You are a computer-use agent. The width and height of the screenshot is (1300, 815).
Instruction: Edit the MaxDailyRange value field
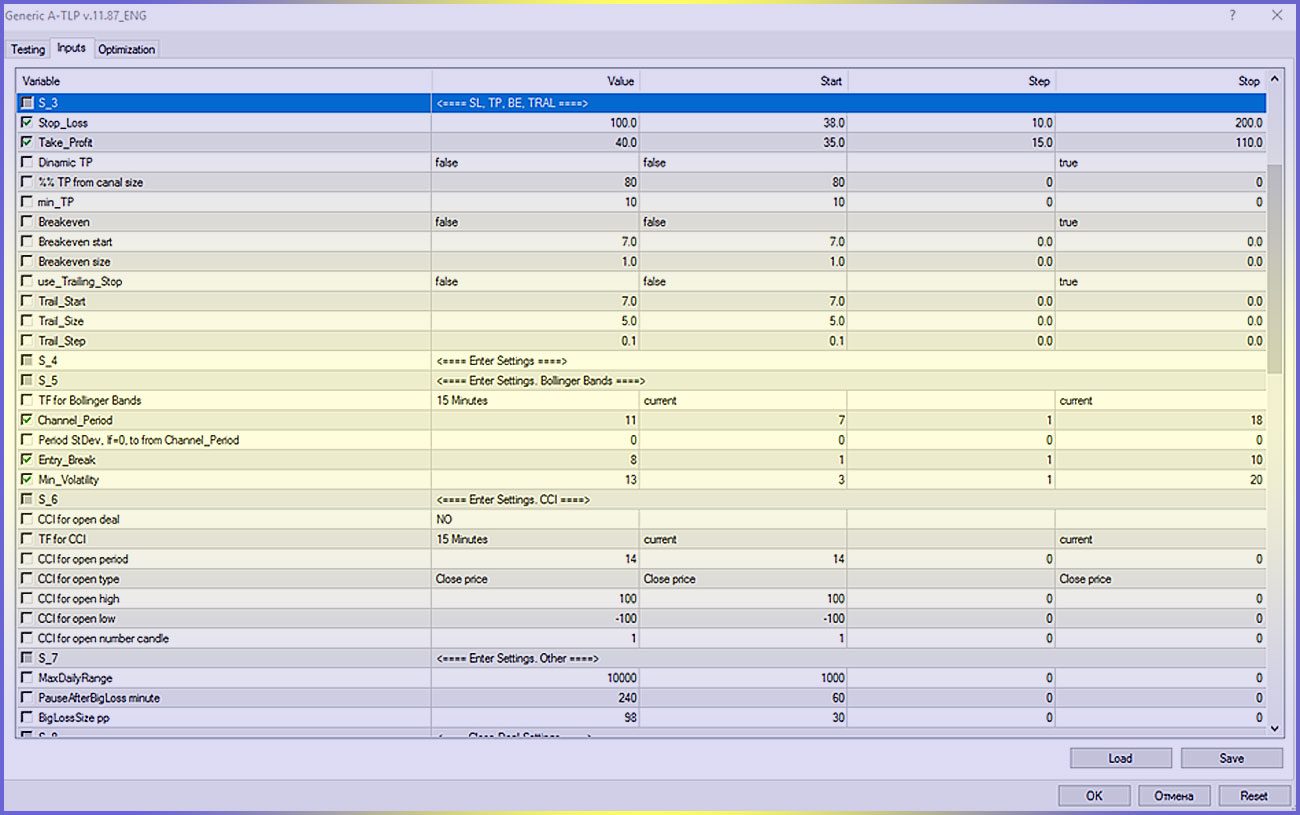[x=535, y=678]
